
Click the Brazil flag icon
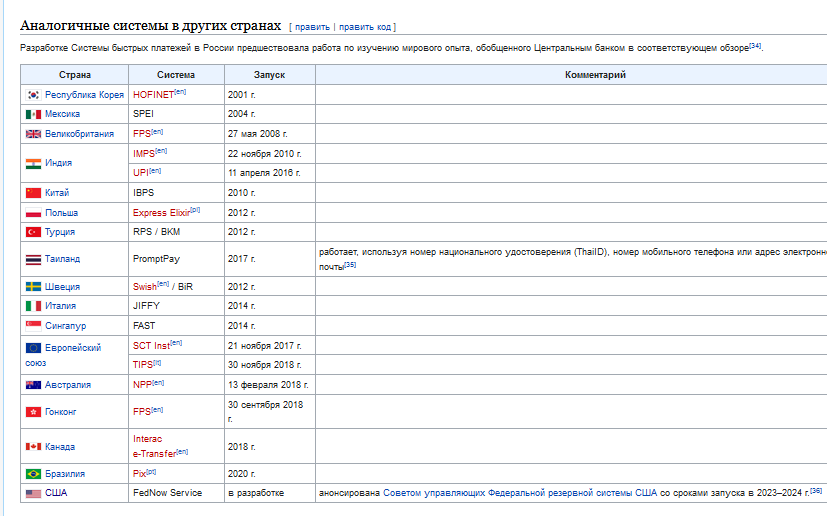tap(33, 473)
